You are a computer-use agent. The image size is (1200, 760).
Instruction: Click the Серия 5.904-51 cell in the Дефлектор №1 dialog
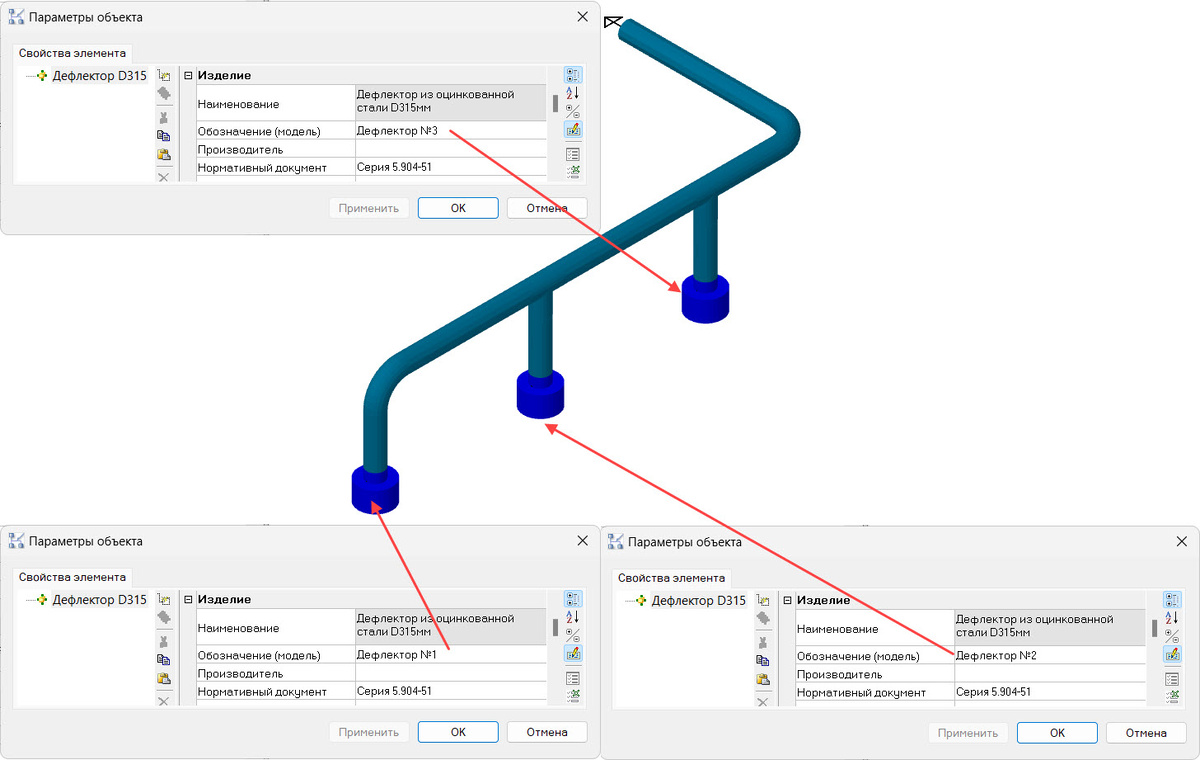[451, 691]
